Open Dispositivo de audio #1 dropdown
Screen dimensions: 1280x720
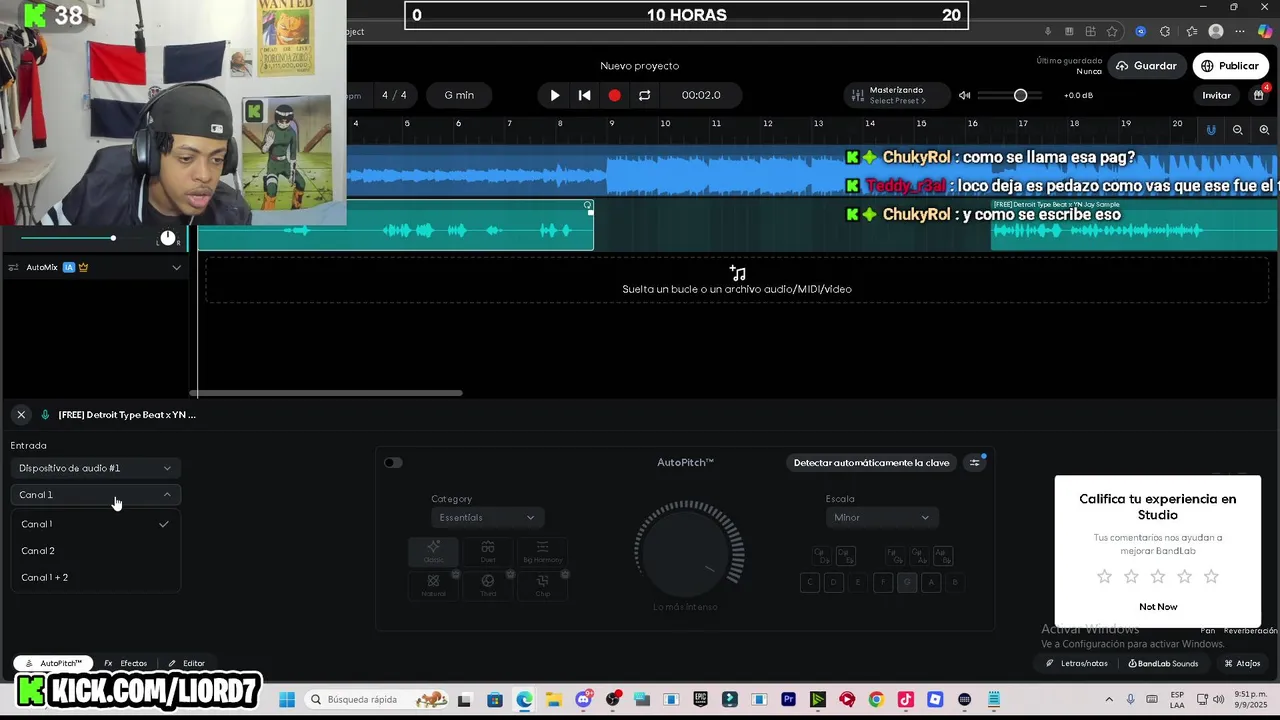[95, 468]
